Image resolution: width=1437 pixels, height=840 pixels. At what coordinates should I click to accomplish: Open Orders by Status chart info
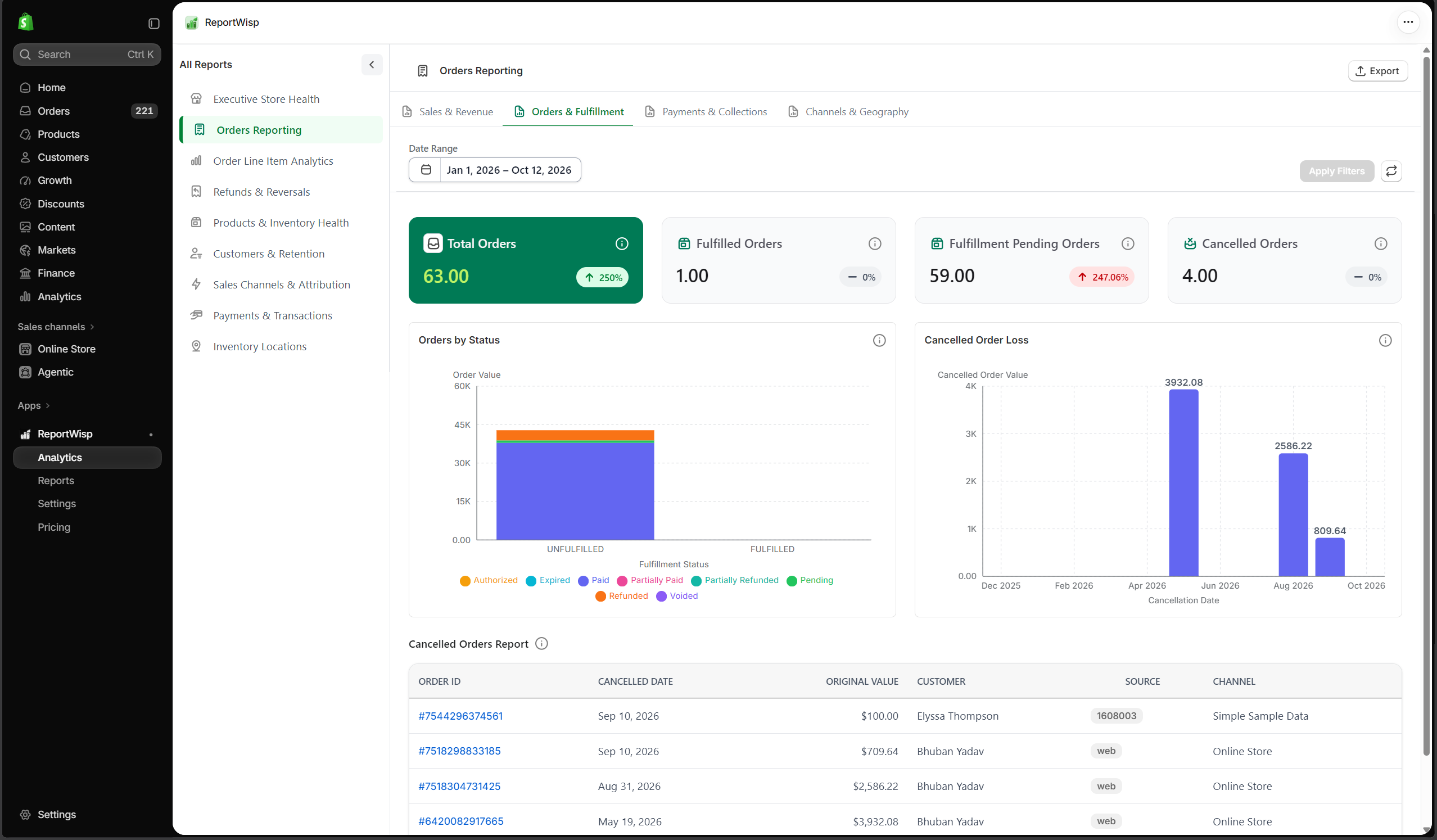pos(879,341)
